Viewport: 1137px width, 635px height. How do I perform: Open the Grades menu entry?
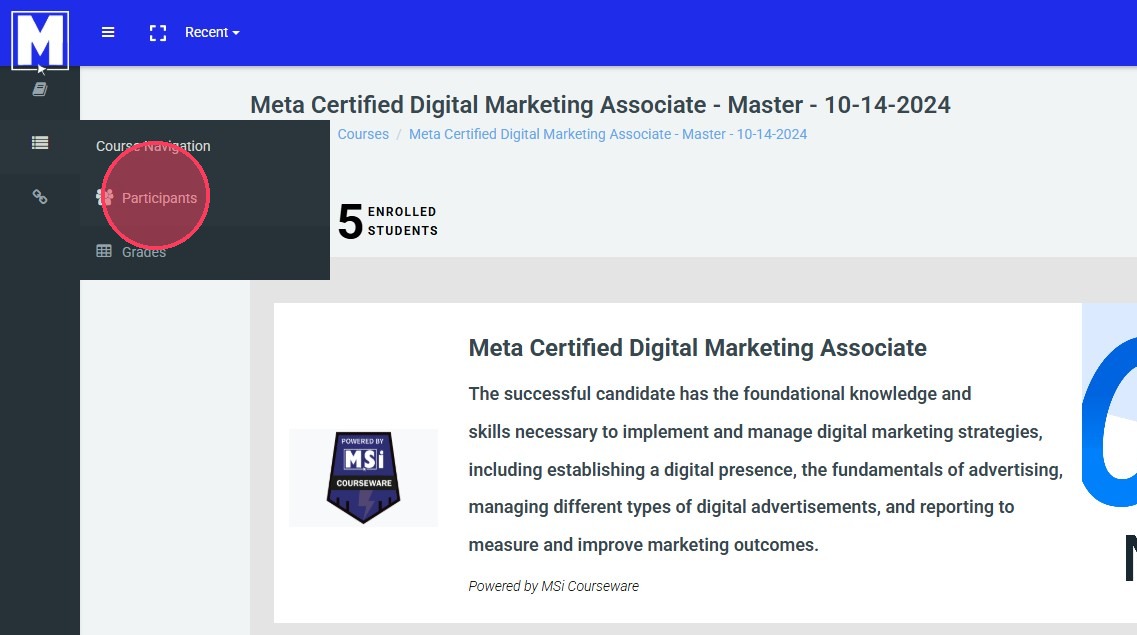pyautogui.click(x=144, y=252)
